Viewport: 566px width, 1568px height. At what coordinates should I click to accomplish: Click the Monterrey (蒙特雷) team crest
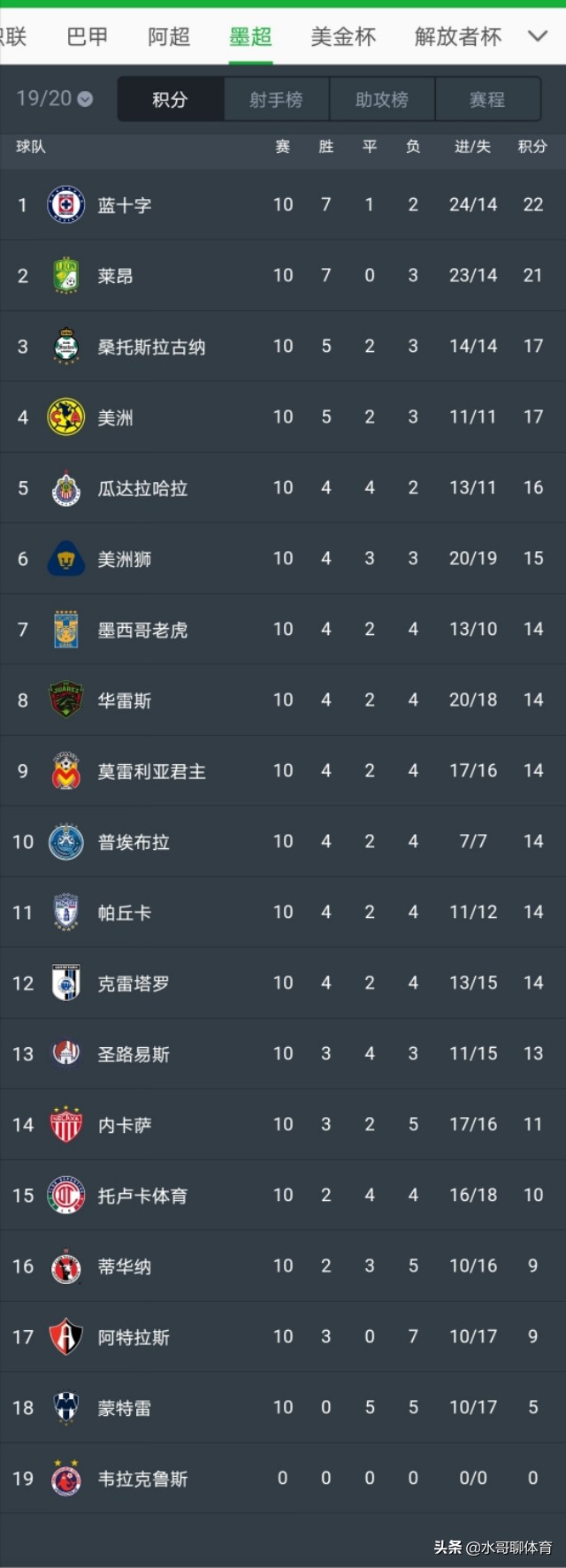(x=65, y=1407)
